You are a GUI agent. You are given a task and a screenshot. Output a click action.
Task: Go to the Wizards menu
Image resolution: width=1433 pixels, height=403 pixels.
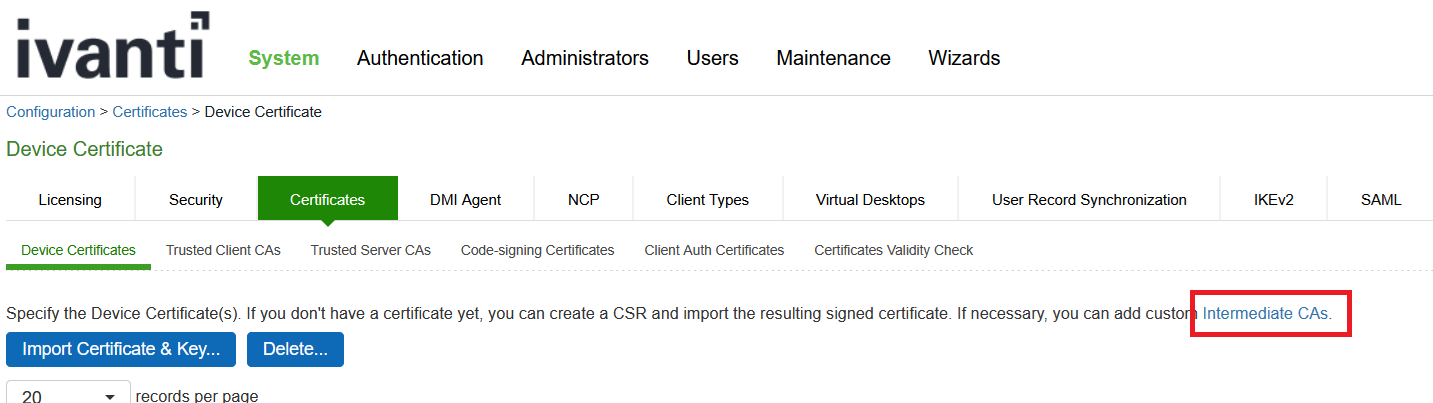[964, 58]
